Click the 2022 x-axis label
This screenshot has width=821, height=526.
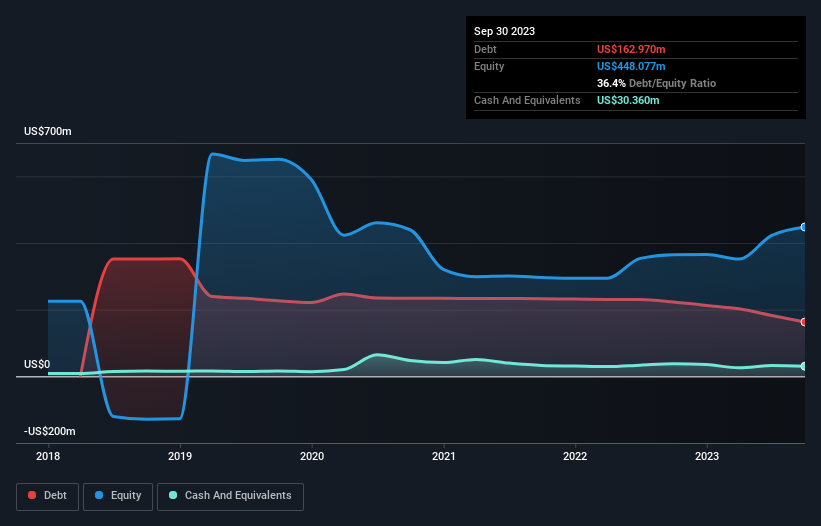tap(575, 456)
